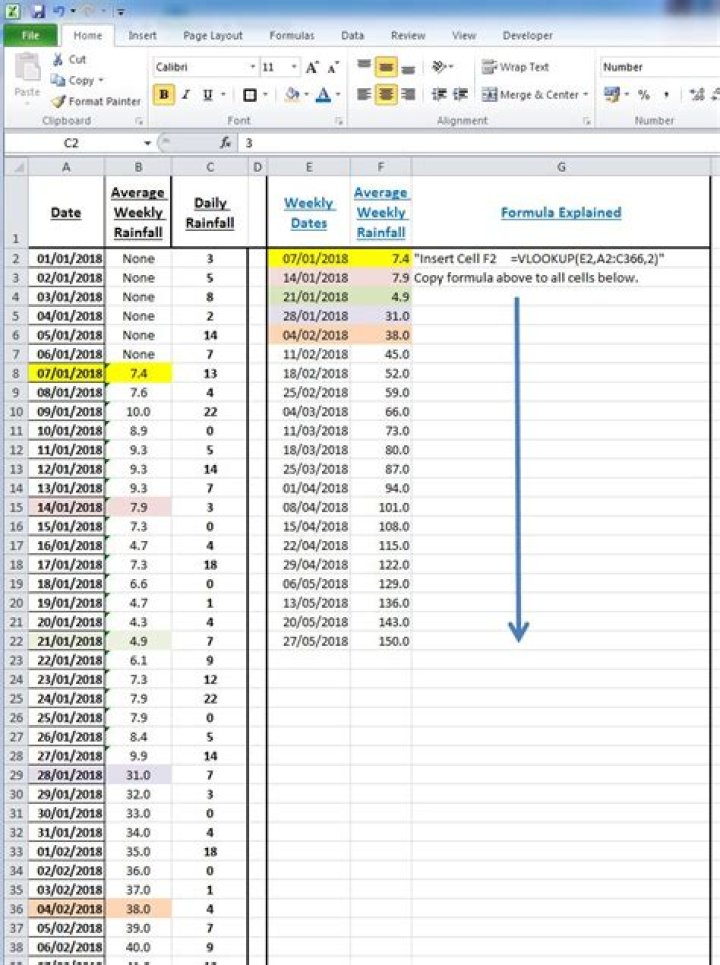This screenshot has width=720, height=965.
Task: Apply Percent Style format
Action: [644, 94]
